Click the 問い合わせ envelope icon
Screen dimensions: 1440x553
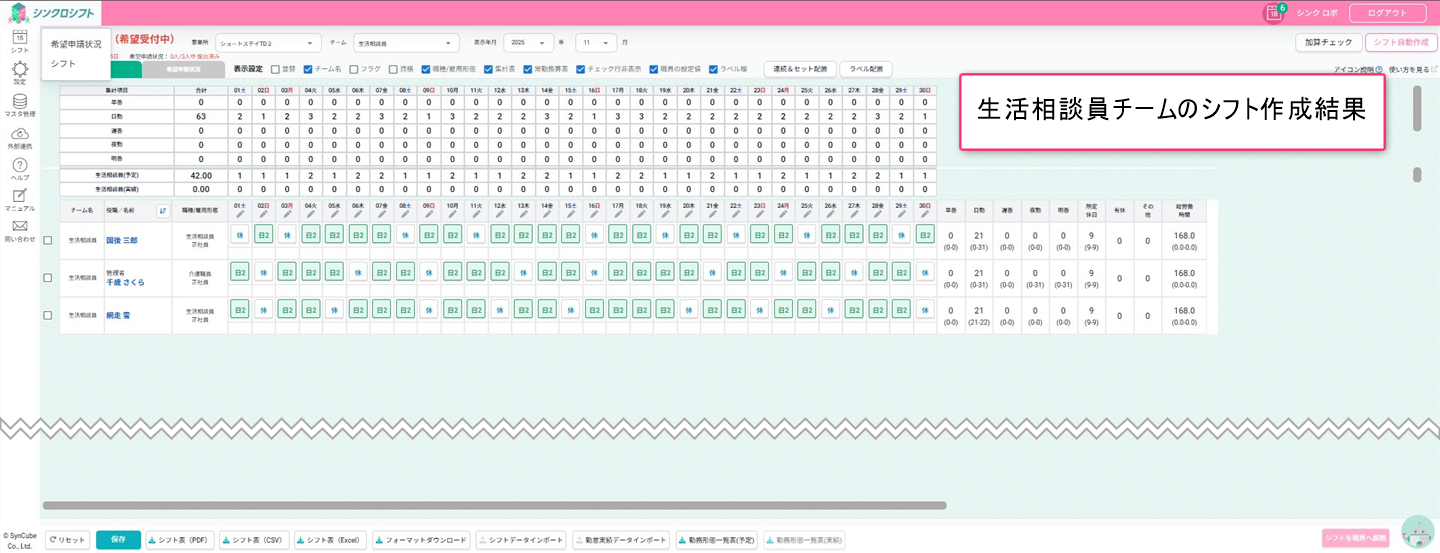19,227
